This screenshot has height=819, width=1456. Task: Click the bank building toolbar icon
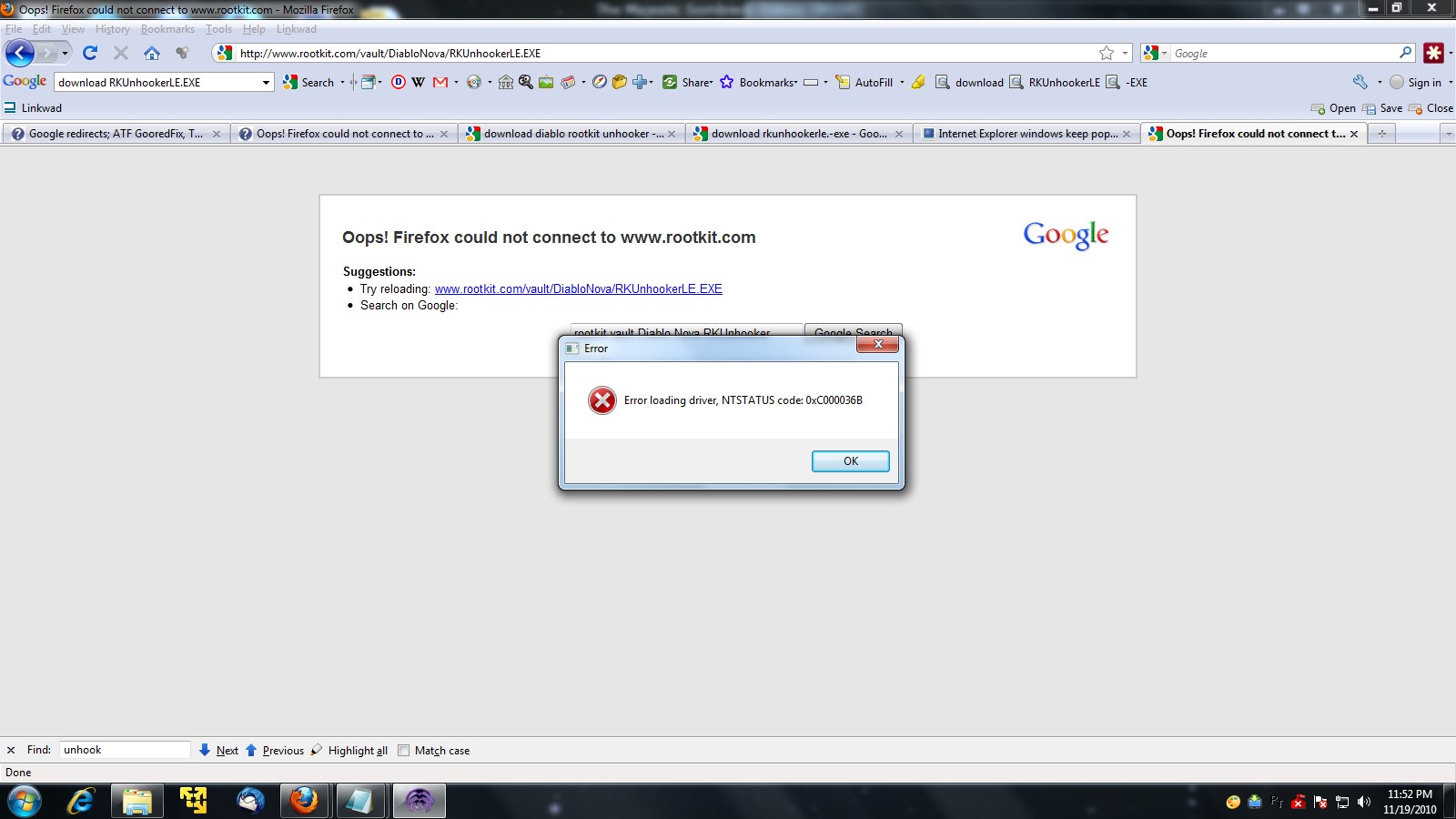(x=506, y=82)
